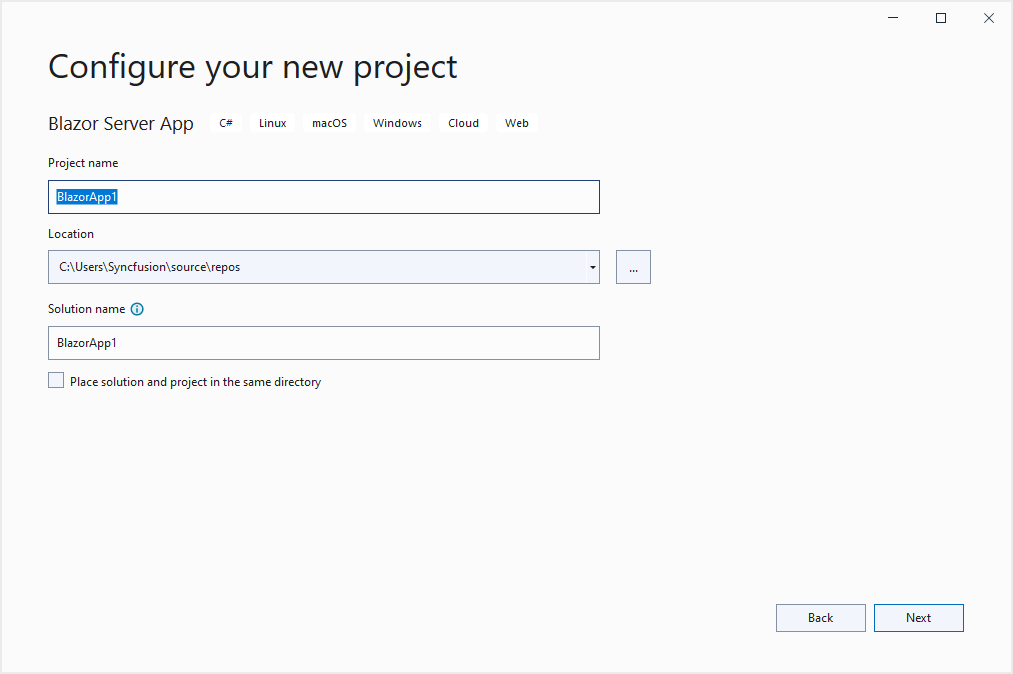Expand the Location dropdown arrow

592,267
